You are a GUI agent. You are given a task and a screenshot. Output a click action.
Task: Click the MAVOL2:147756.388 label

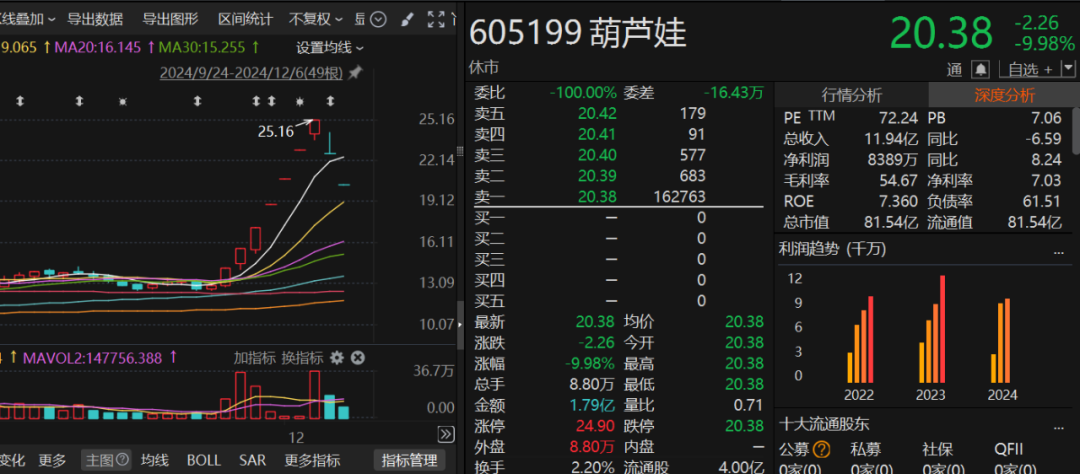click(93, 358)
